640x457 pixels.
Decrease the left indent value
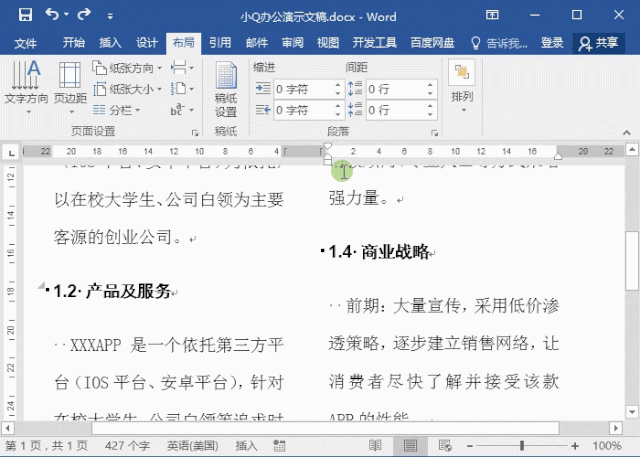click(338, 93)
